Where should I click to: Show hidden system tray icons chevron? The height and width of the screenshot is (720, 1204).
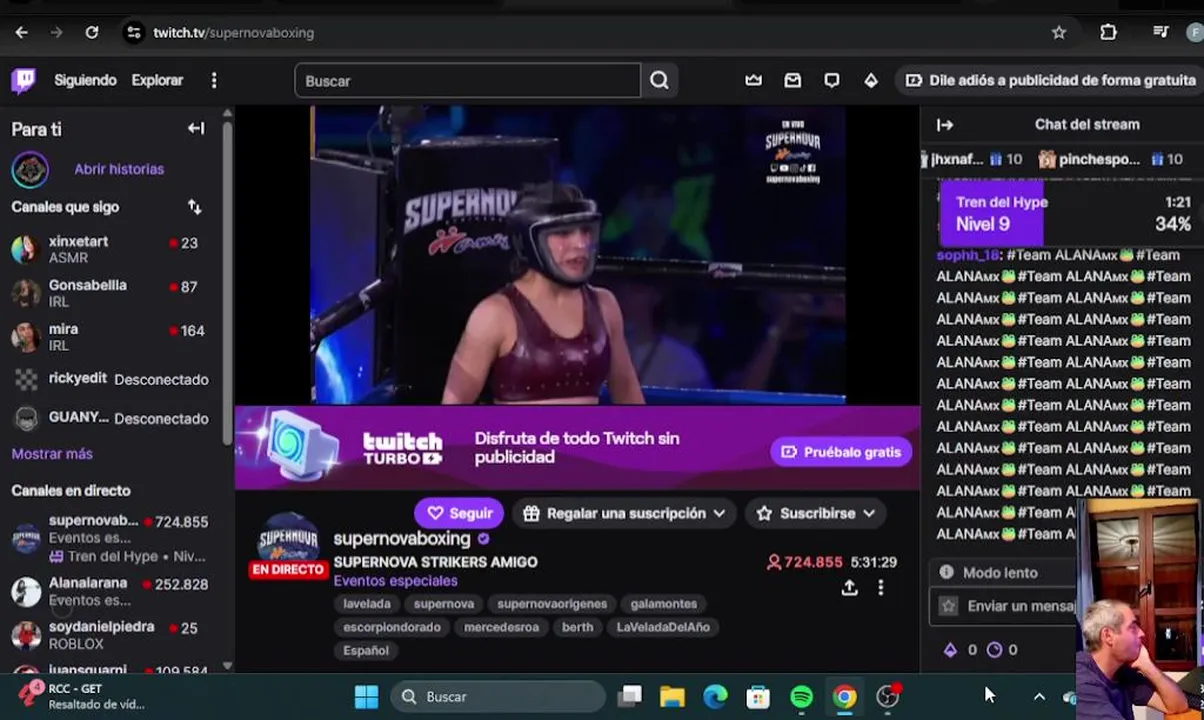point(1039,697)
